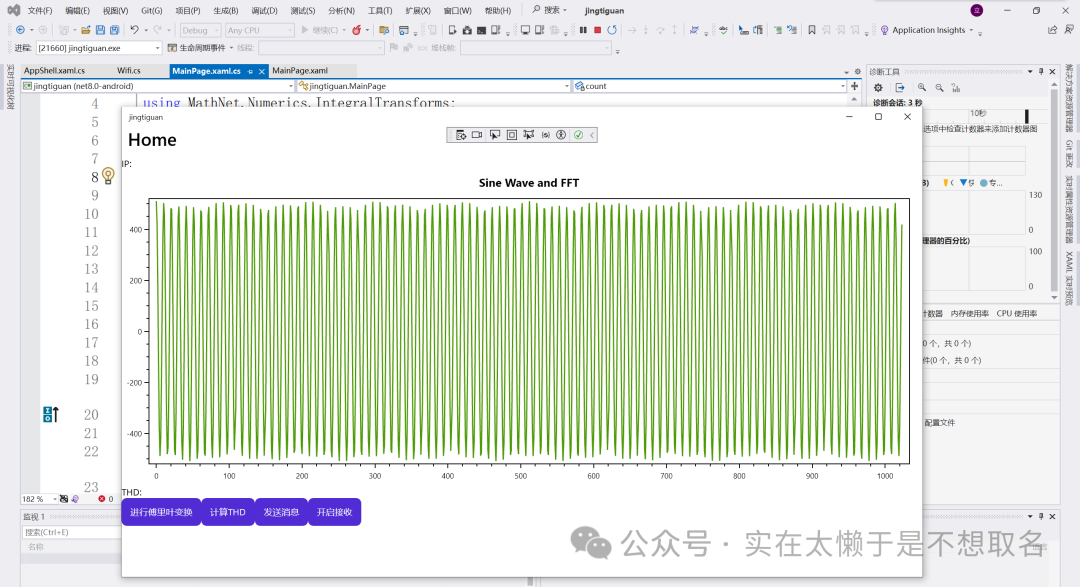Click the Open File folder icon
This screenshot has width=1080, height=587.
[x=85, y=30]
